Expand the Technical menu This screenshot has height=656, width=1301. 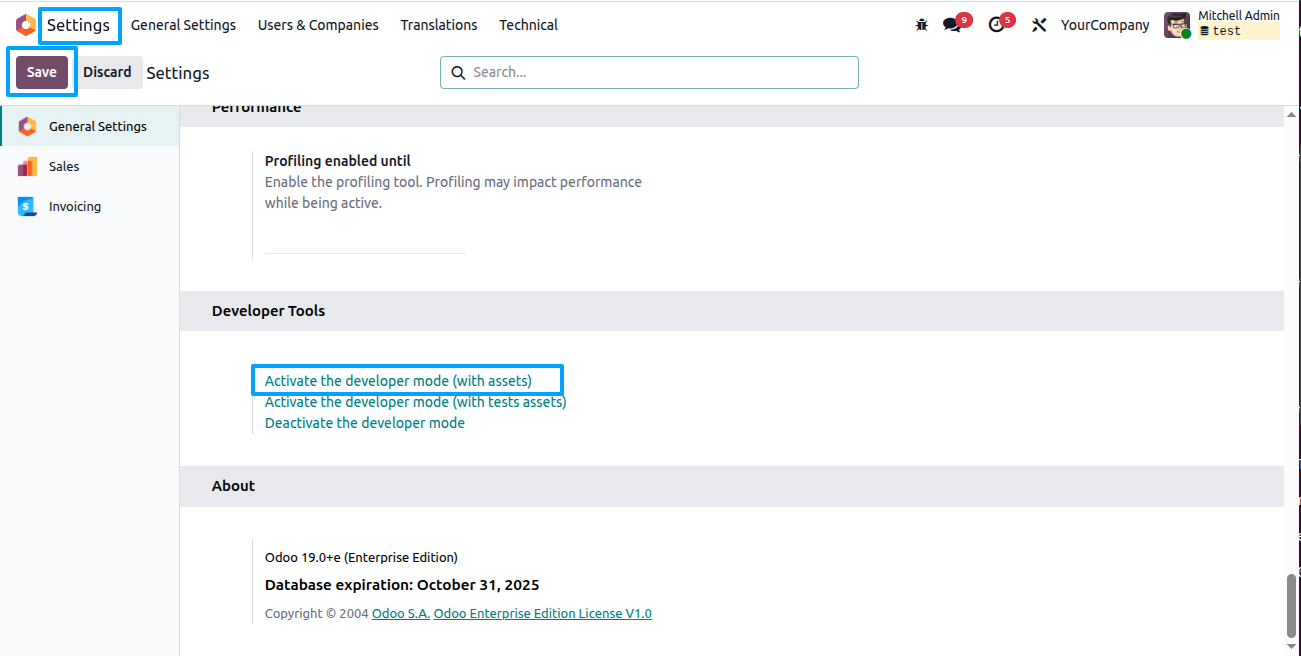528,25
